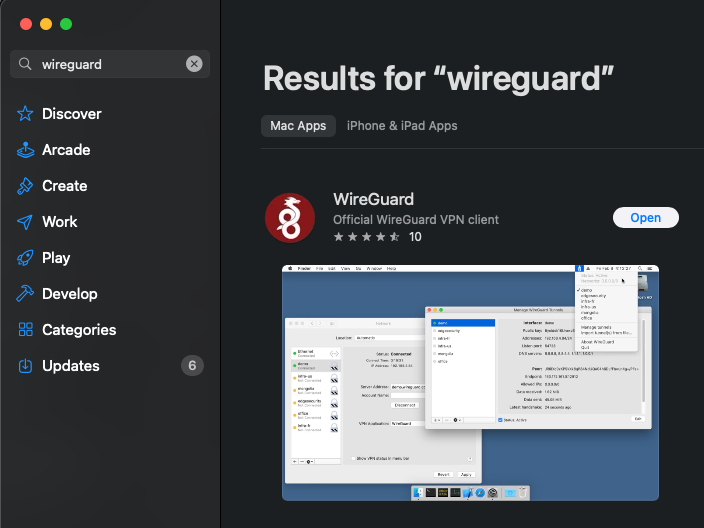Viewport: 704px width, 528px height.
Task: Click the Discover star icon
Action: pos(25,114)
